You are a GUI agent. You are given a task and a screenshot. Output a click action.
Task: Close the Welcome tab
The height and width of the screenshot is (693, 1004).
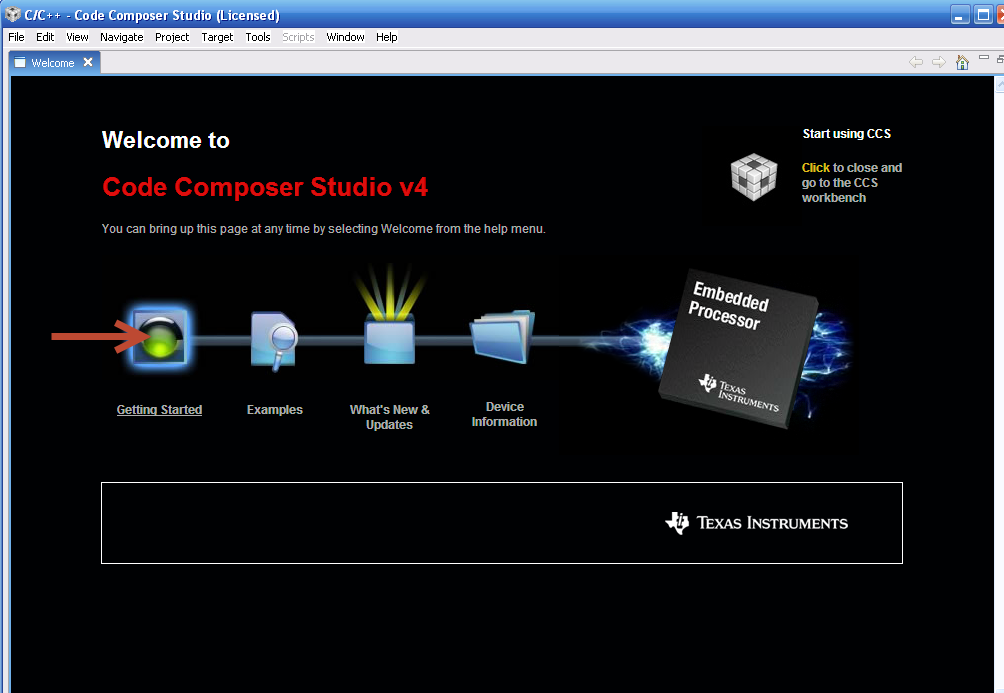point(88,62)
